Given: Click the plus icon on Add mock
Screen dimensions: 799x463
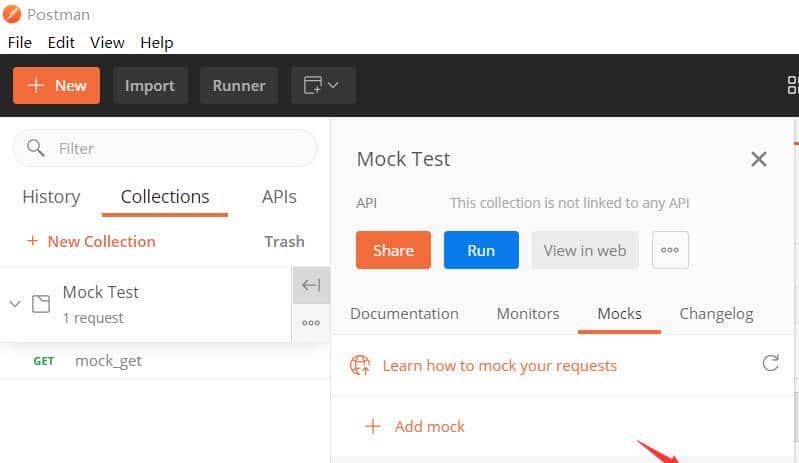Looking at the screenshot, I should click(x=373, y=426).
